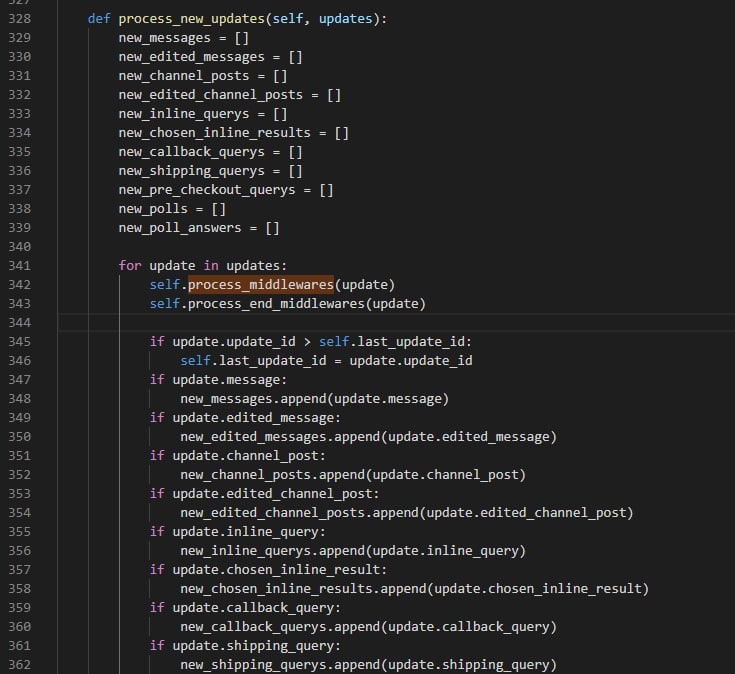Click process_end_middlewares call on line 343

click(287, 304)
